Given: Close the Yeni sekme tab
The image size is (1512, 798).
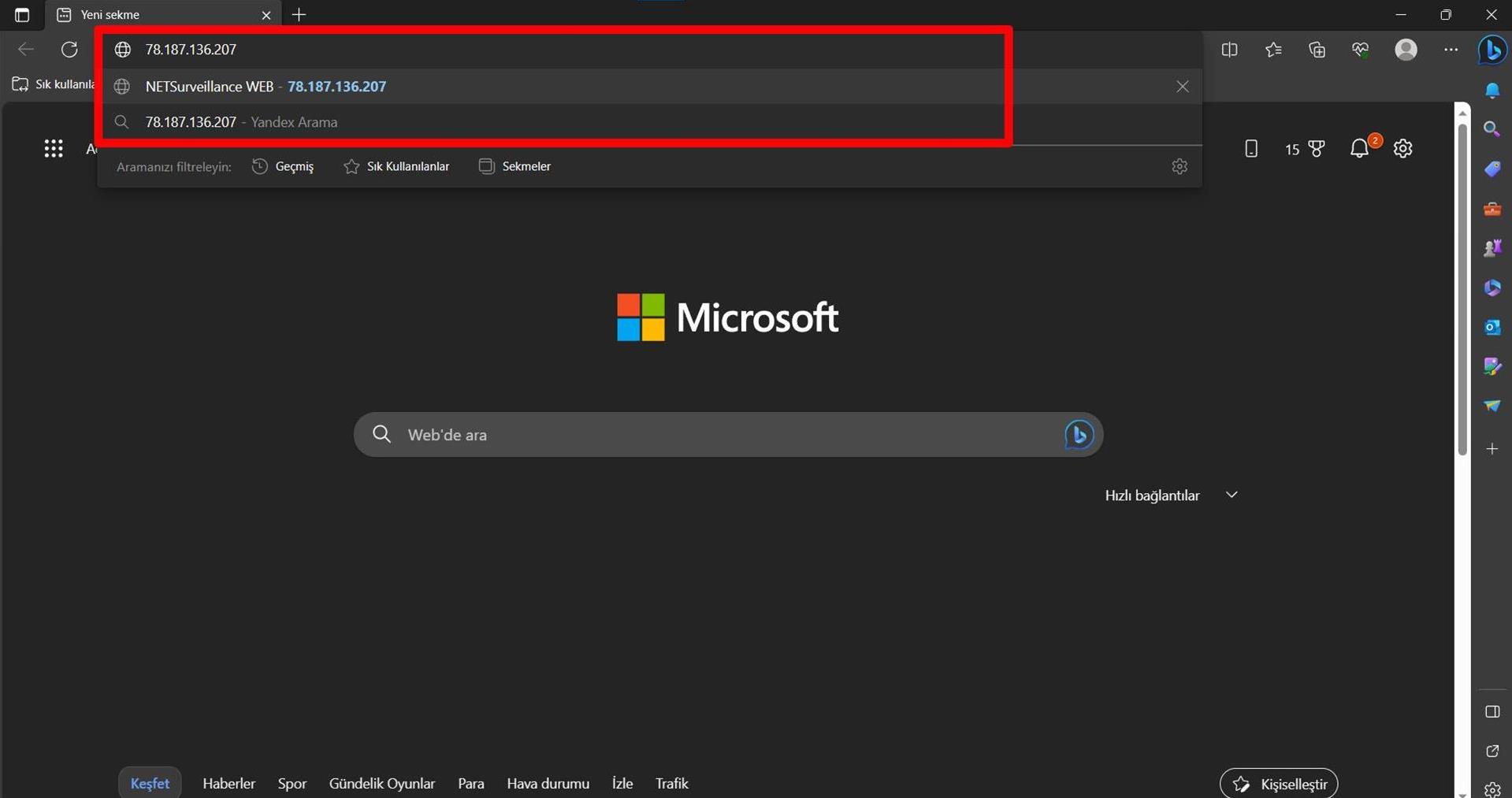Looking at the screenshot, I should [x=266, y=15].
